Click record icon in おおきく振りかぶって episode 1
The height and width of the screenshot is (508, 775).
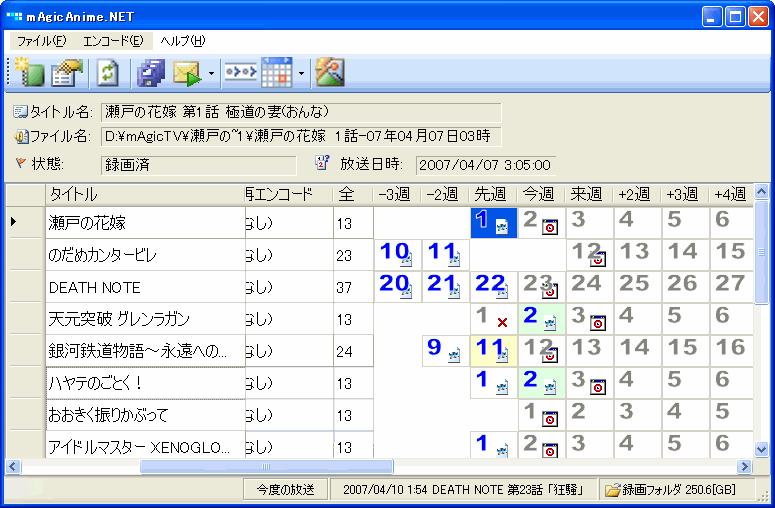tap(550, 419)
